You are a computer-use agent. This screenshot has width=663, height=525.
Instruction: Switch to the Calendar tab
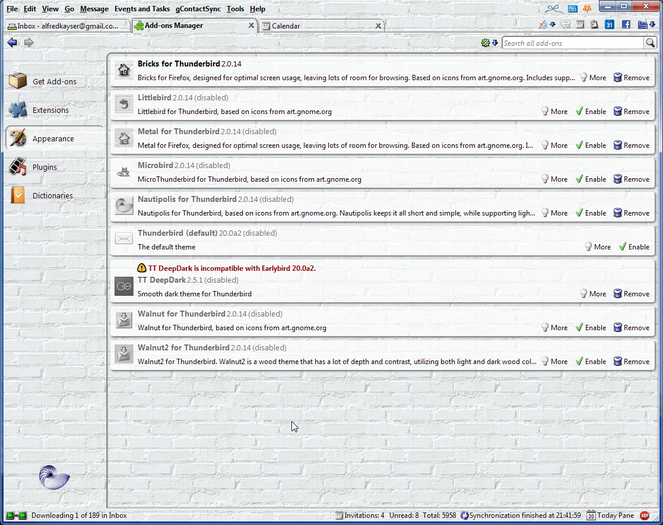pyautogui.click(x=321, y=26)
